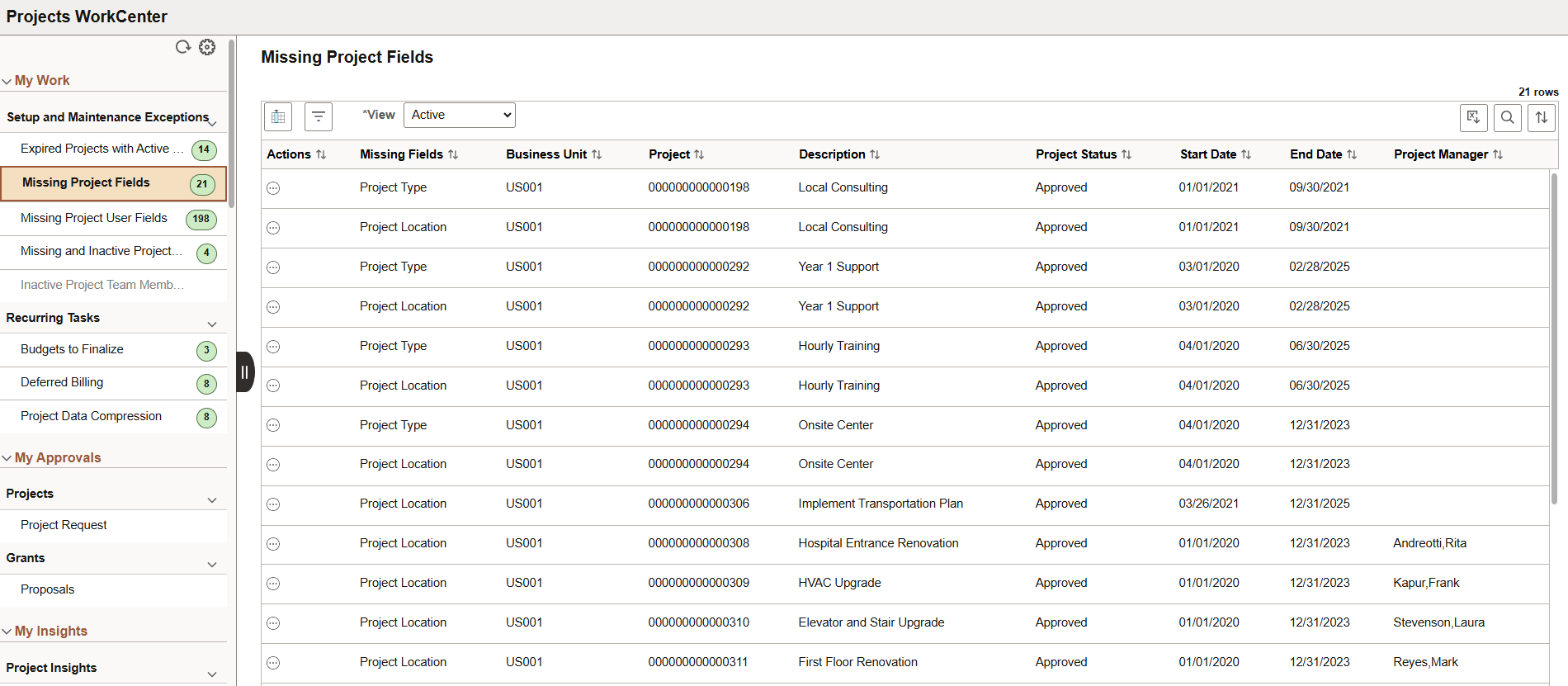Open Expired Projects with Active item
1568x686 pixels.
click(x=114, y=149)
